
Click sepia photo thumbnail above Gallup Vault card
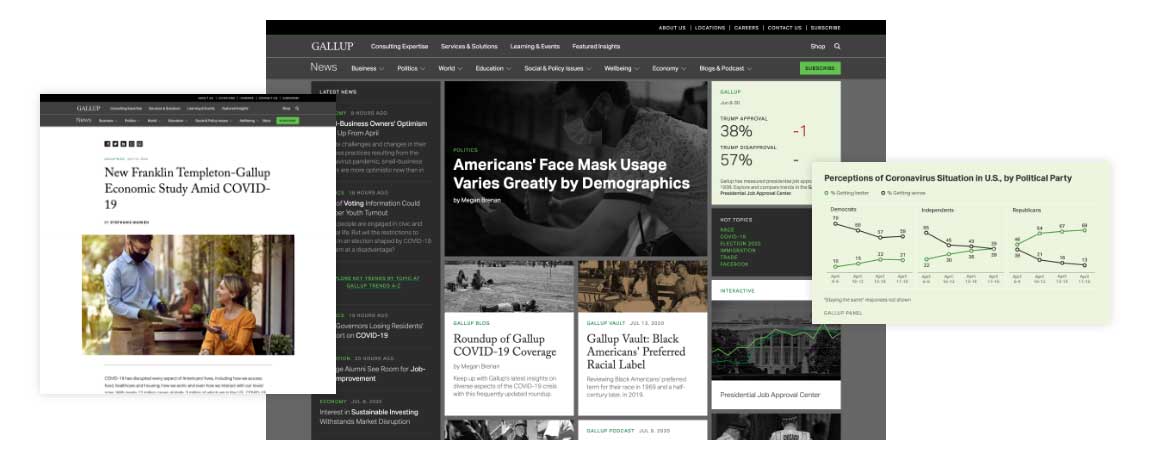(642, 286)
